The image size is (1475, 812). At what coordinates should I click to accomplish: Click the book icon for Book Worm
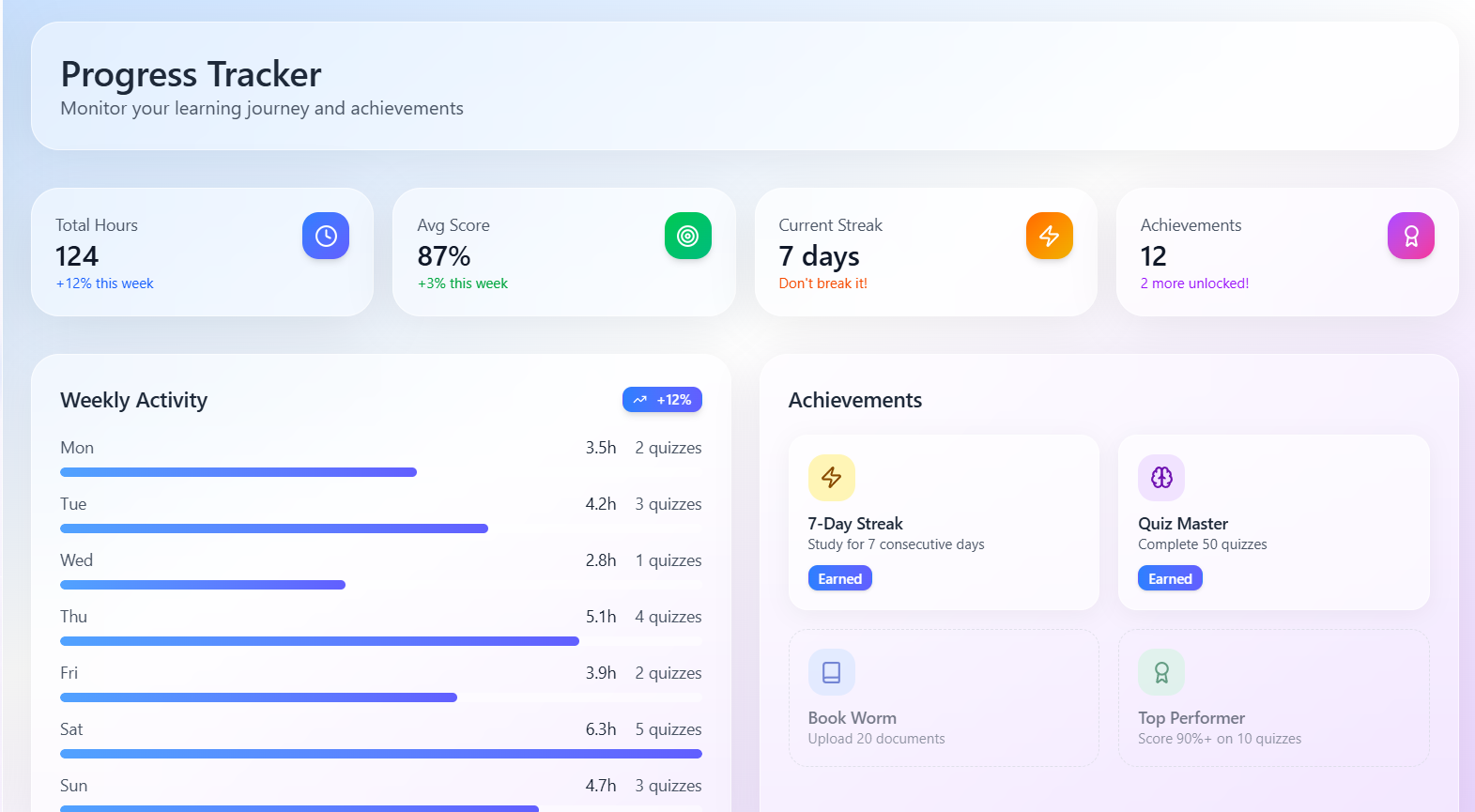click(x=832, y=672)
